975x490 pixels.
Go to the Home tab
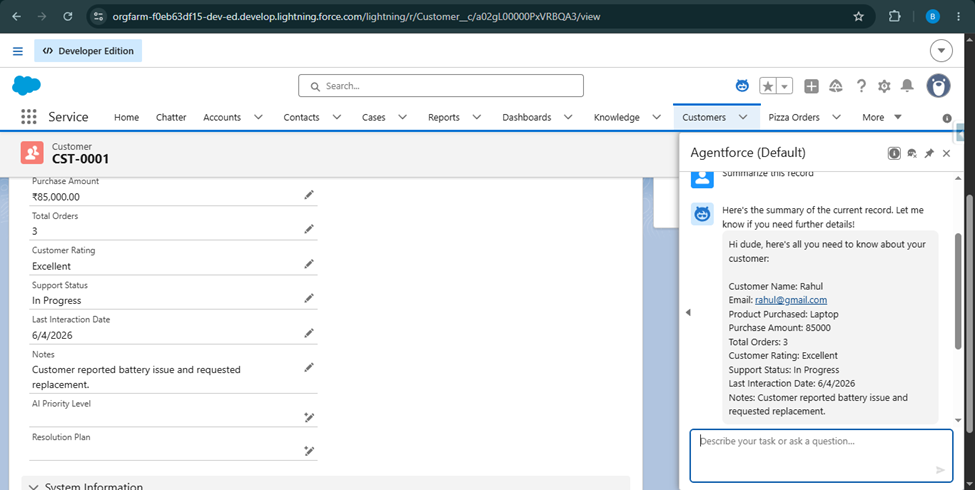pyautogui.click(x=126, y=117)
